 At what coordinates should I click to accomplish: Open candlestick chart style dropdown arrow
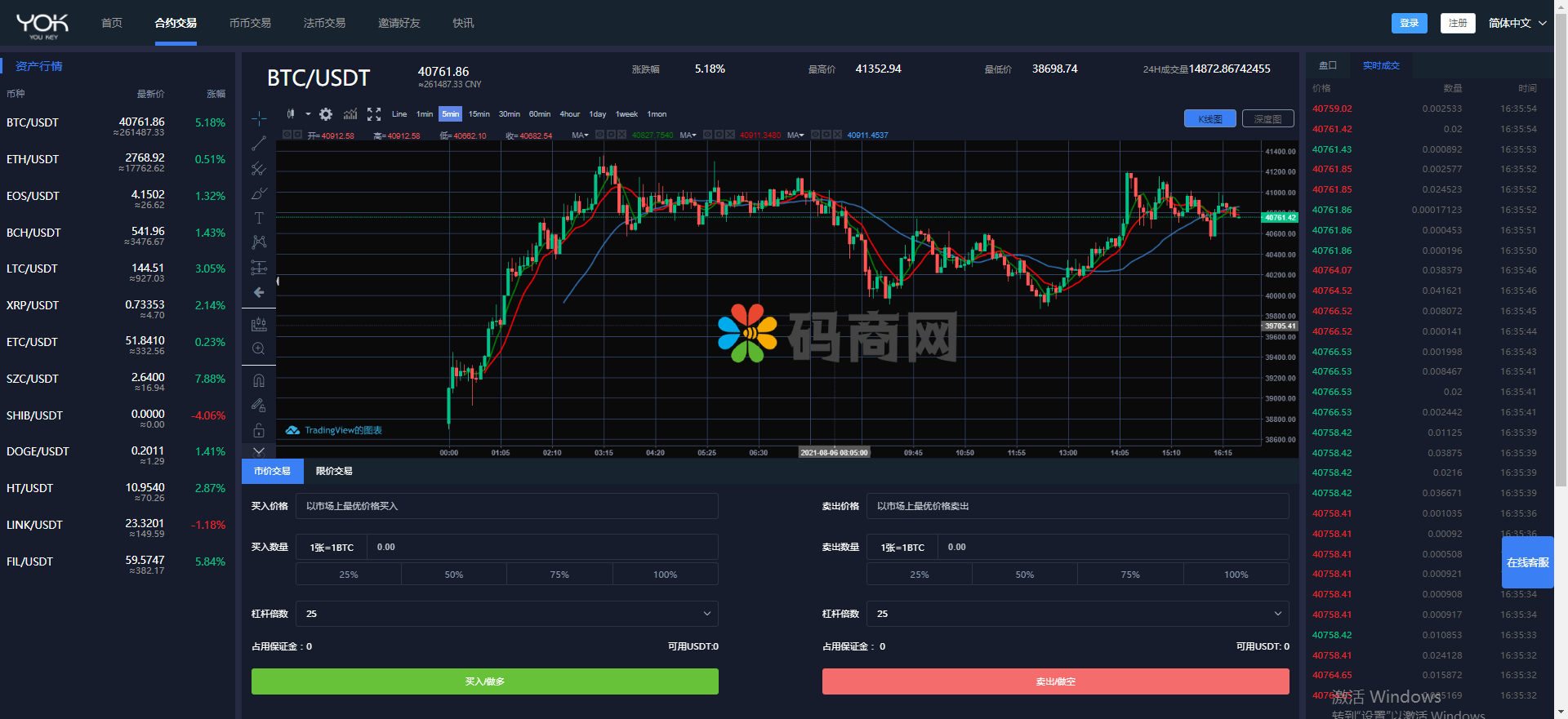point(308,114)
